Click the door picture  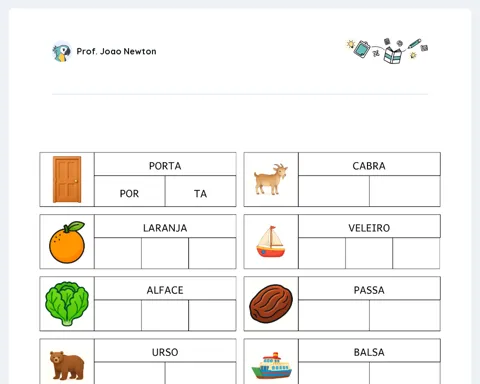coord(67,179)
